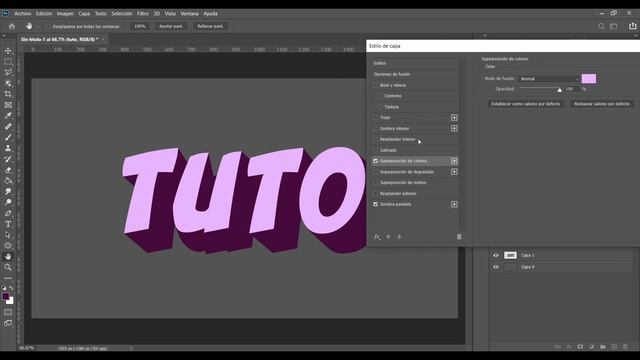Image resolution: width=640 pixels, height=360 pixels.
Task: Open the Ventana menu
Action: (x=190, y=13)
